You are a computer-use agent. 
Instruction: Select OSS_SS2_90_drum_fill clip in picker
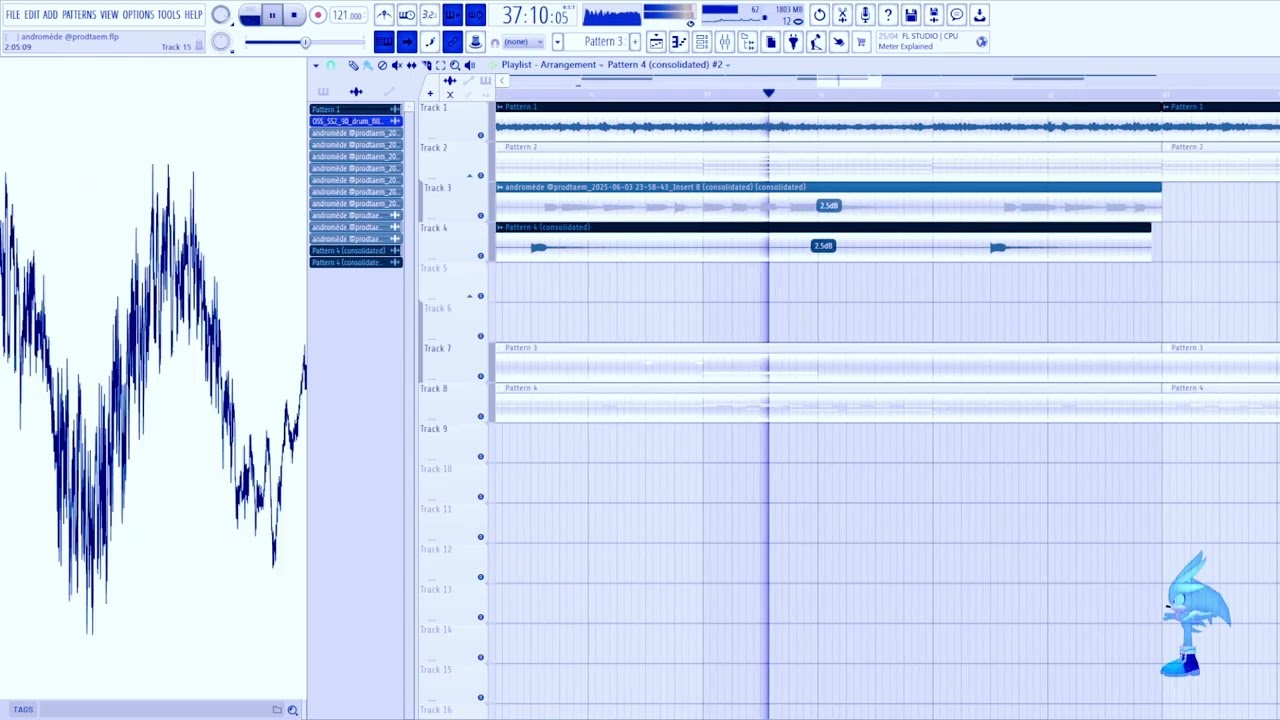pos(356,121)
